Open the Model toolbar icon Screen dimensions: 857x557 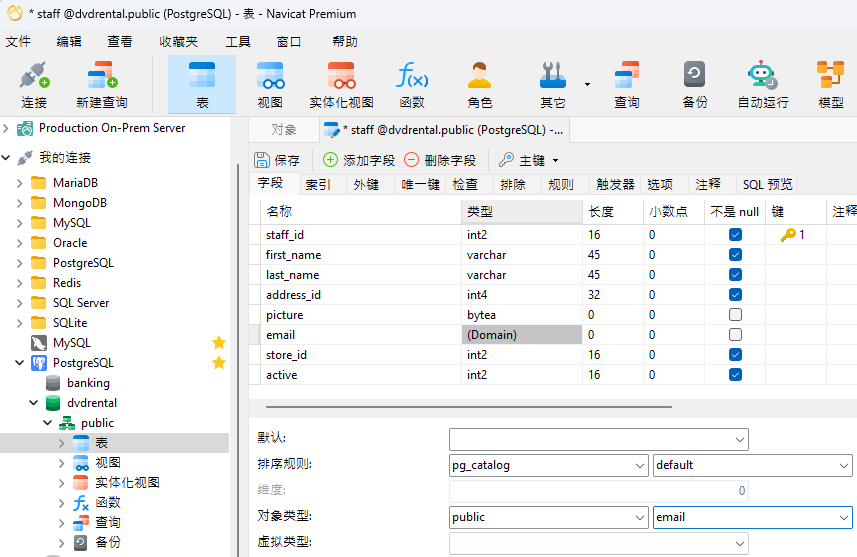coord(830,75)
